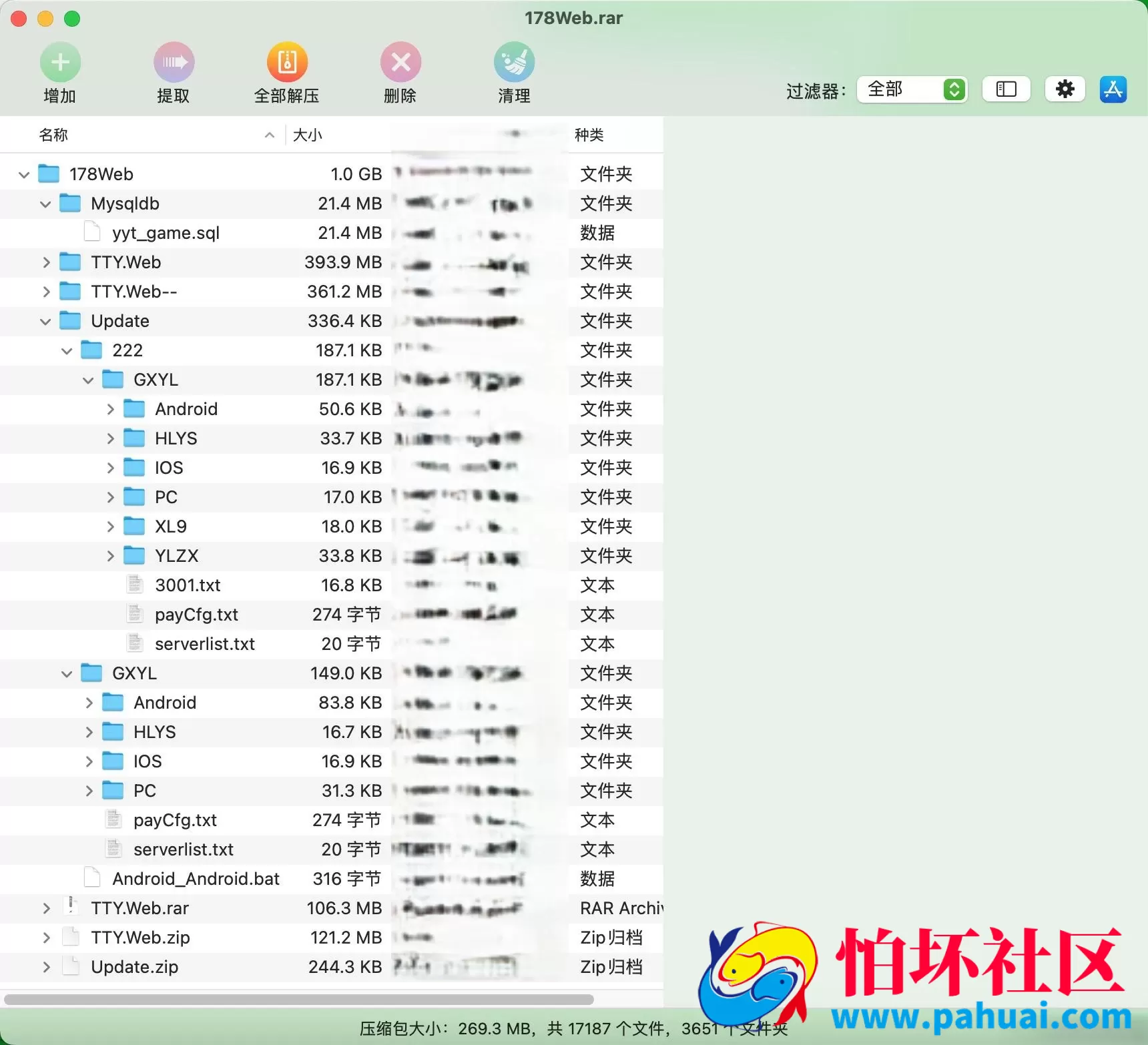Viewport: 1148px width, 1045px height.
Task: Click the 83.8 KB Android folder icon
Action: pyautogui.click(x=113, y=702)
